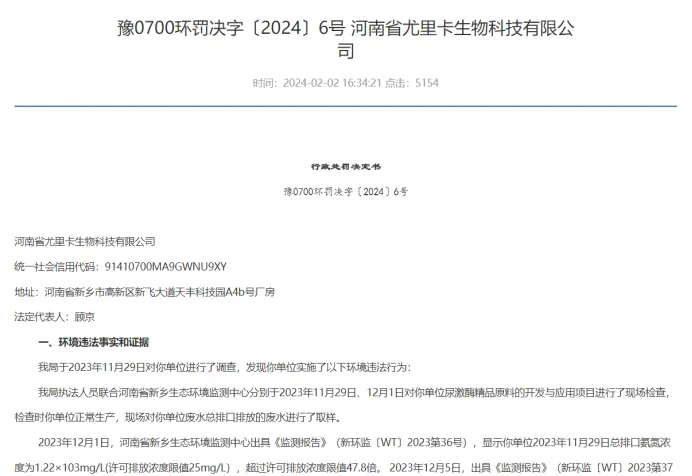Click the line starting '2023年12月1日, 河南省新乡'
The width and height of the screenshot is (692, 476).
point(354,442)
